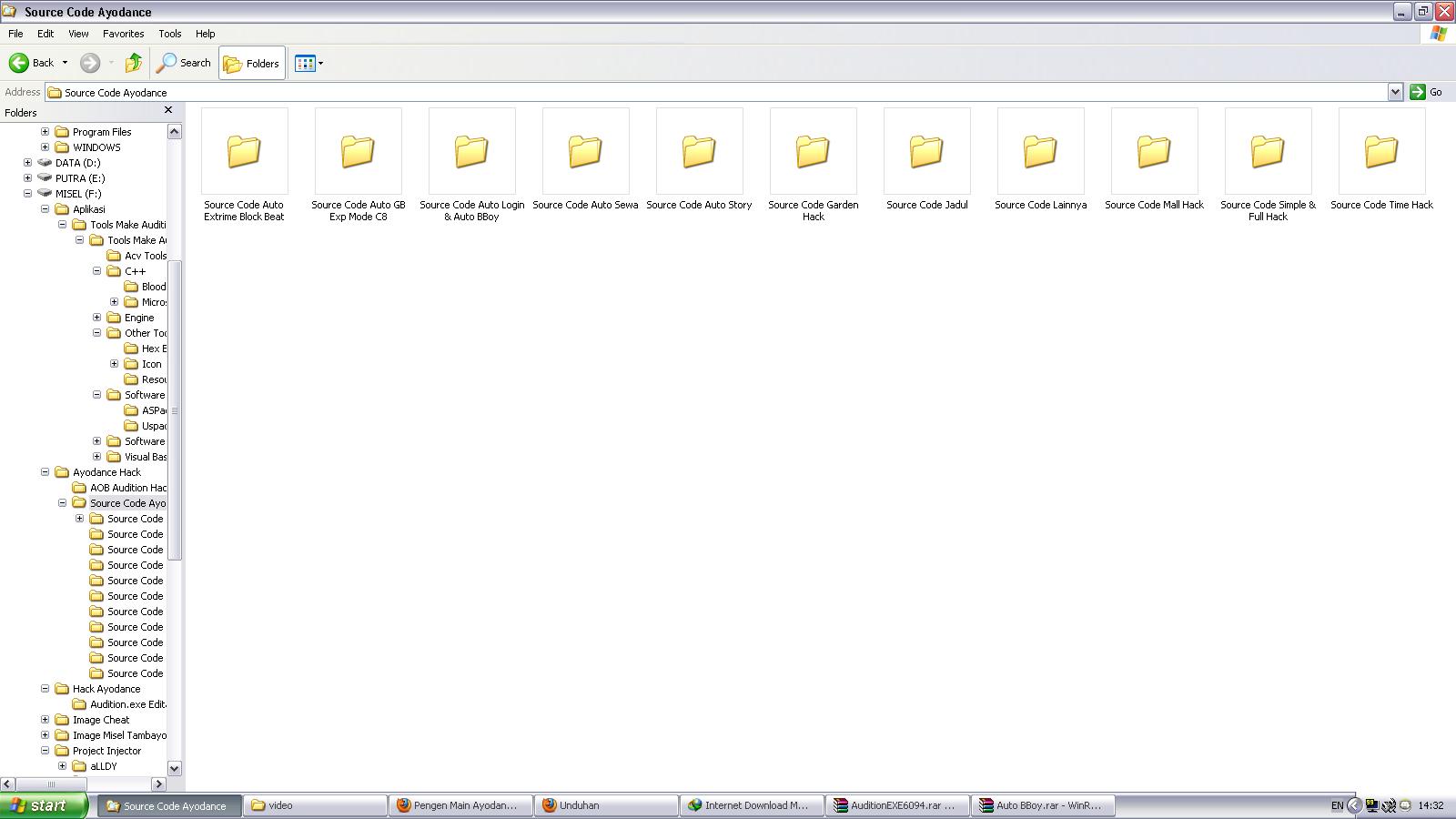Expand the PUTRA (E:) drive node

coord(27,178)
